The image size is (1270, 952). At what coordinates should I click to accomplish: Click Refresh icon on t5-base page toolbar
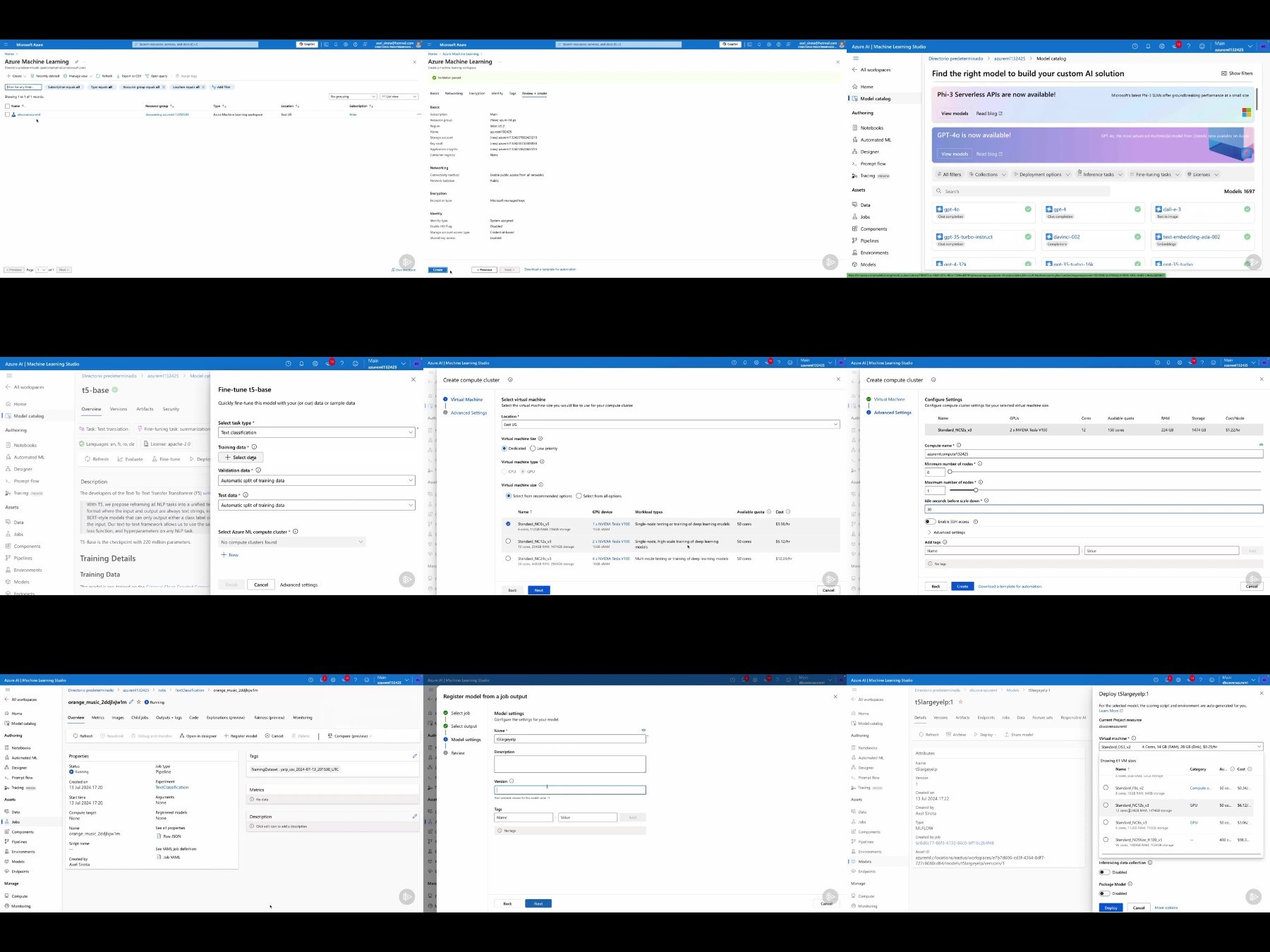tap(87, 459)
